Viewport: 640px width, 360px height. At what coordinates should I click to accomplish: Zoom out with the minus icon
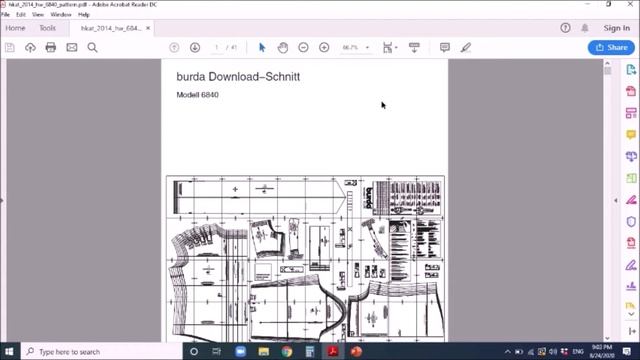[x=303, y=47]
